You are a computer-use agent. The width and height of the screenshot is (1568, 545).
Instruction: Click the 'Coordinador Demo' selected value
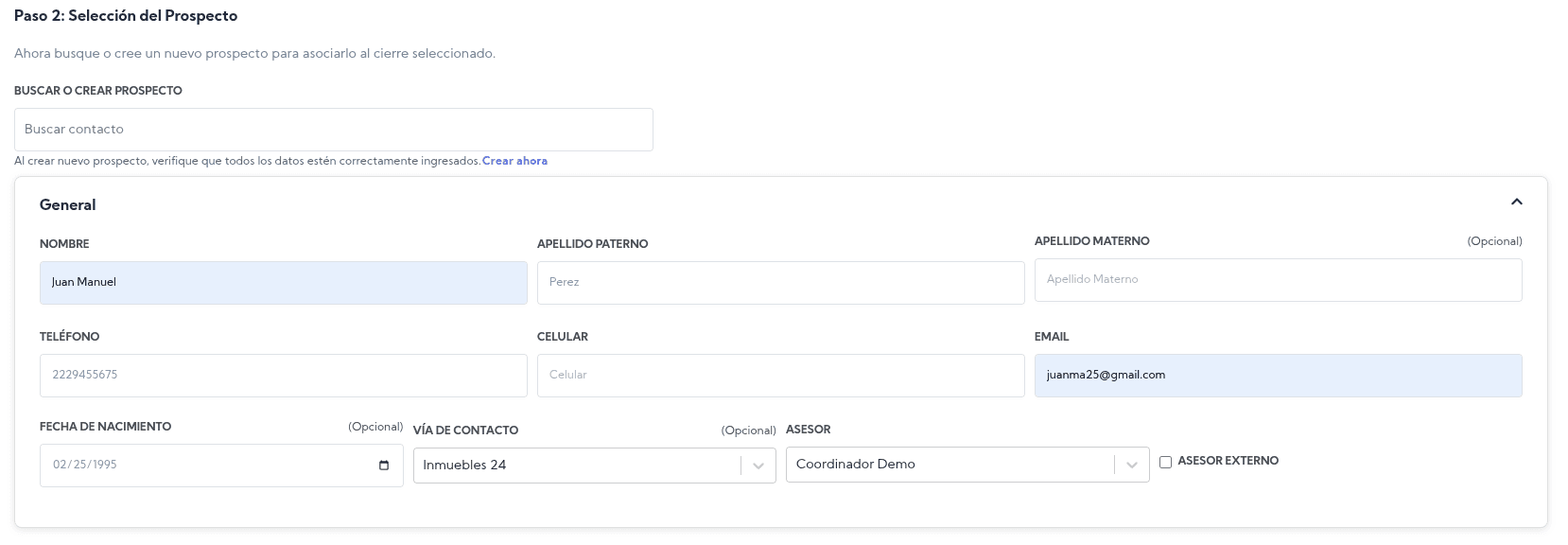pos(855,465)
